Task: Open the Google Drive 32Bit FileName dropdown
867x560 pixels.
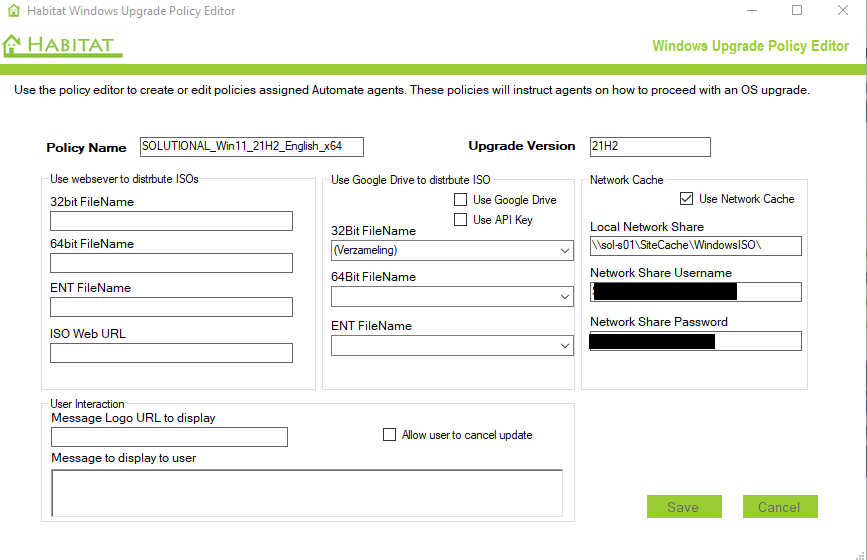Action: (x=565, y=250)
